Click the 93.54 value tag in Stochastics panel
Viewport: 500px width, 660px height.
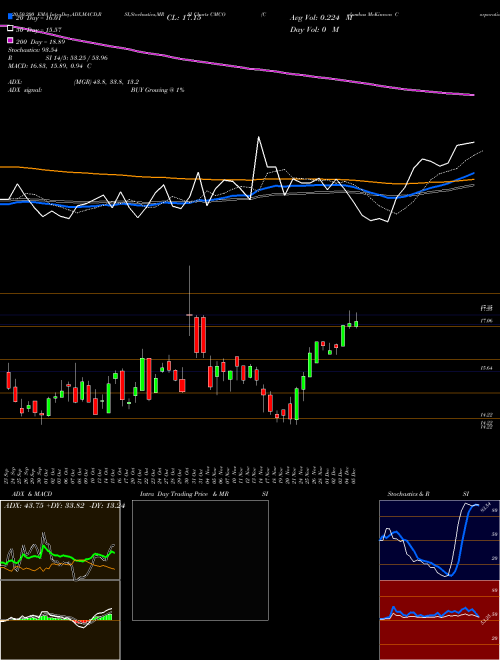(484, 506)
